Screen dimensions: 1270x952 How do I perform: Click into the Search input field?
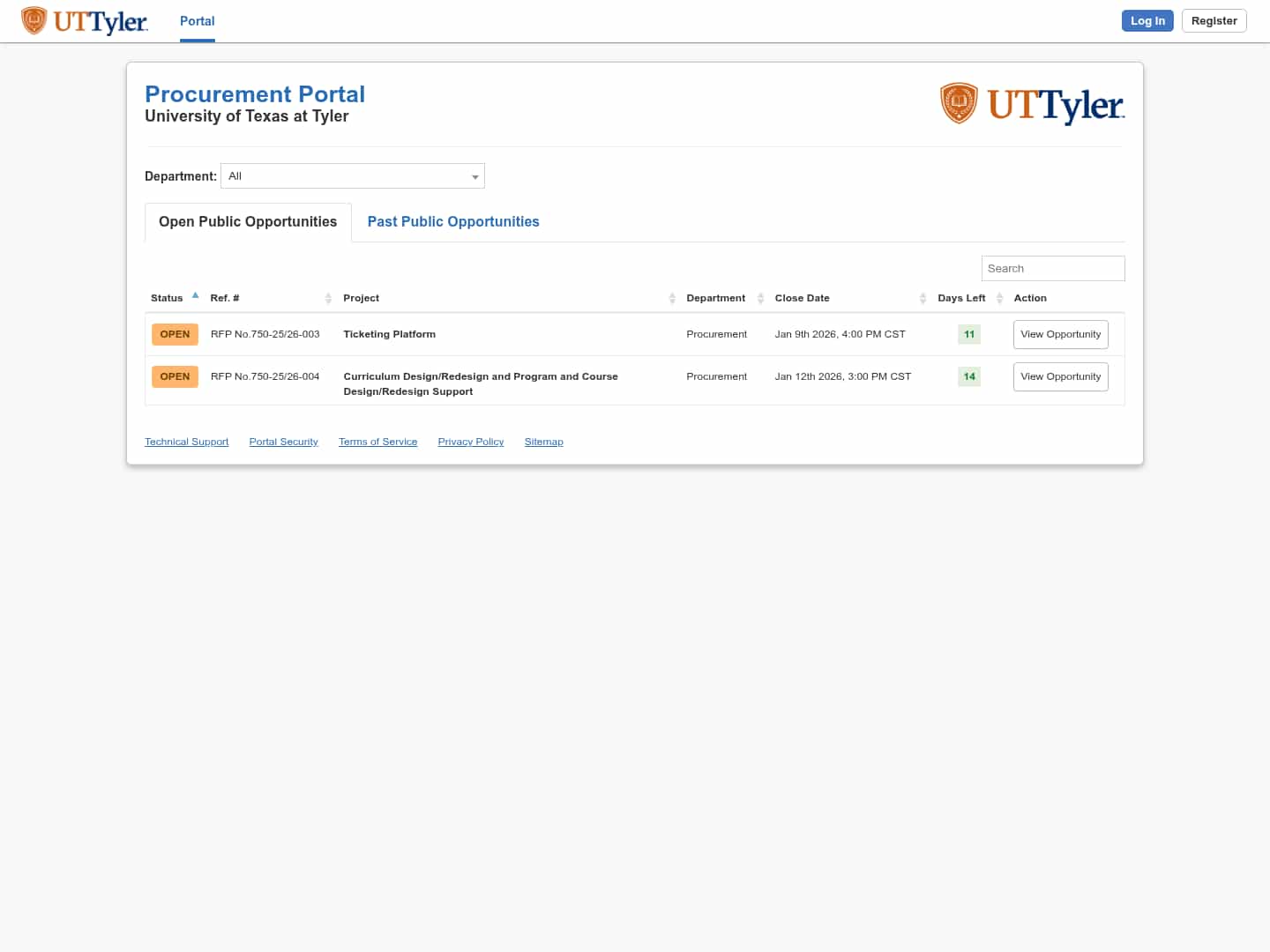coord(1052,269)
